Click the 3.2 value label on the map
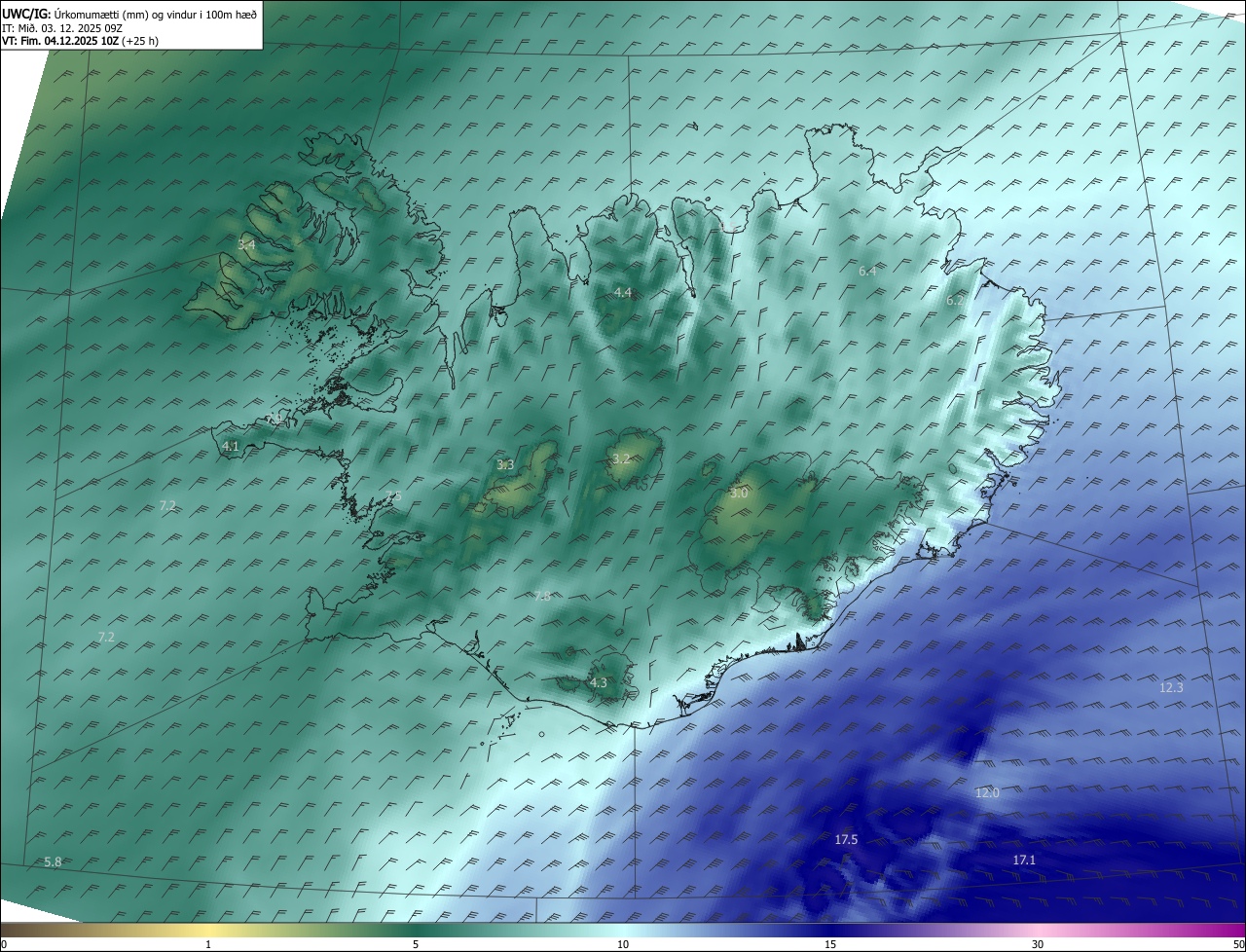This screenshot has height=952, width=1246. point(621,458)
